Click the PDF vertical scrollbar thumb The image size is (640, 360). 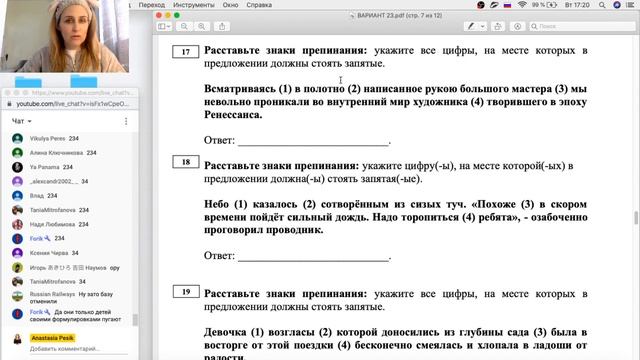(x=636, y=218)
